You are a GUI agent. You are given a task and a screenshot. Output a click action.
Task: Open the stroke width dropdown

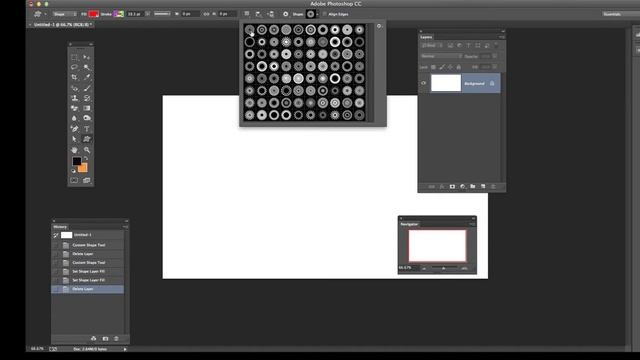point(147,14)
